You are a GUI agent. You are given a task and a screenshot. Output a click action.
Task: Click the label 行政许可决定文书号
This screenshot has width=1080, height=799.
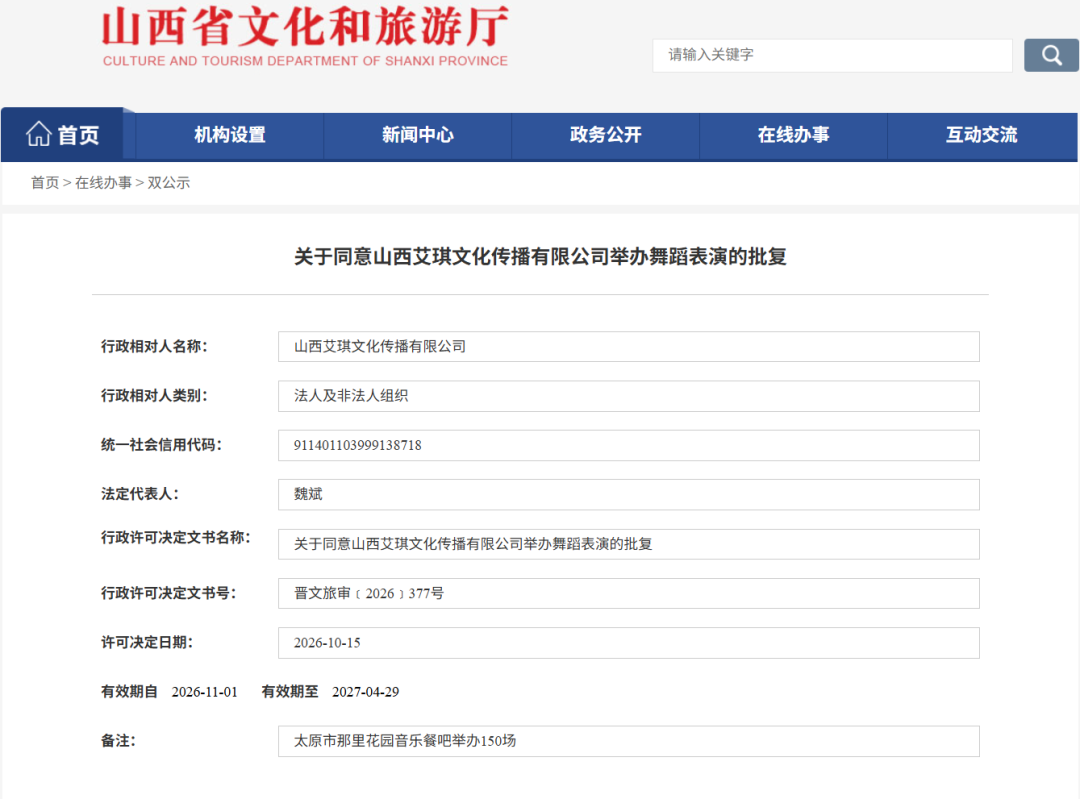[169, 593]
